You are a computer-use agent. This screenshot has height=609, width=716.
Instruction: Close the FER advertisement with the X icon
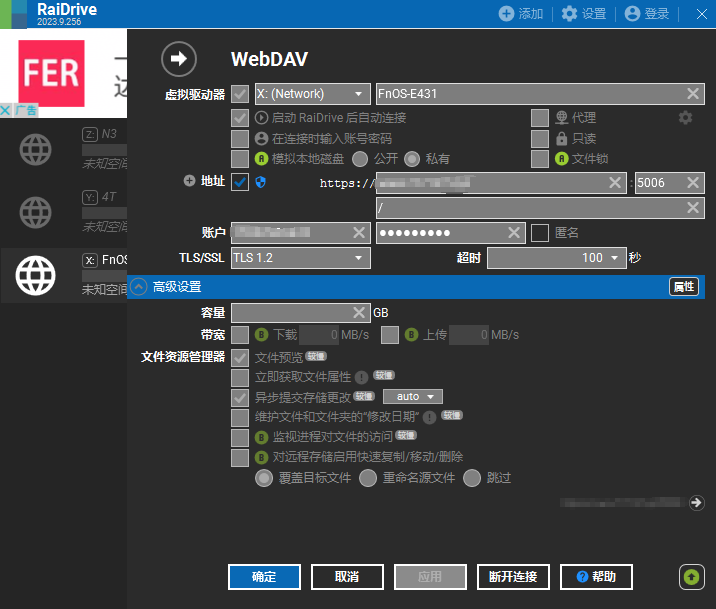pyautogui.click(x=5, y=110)
